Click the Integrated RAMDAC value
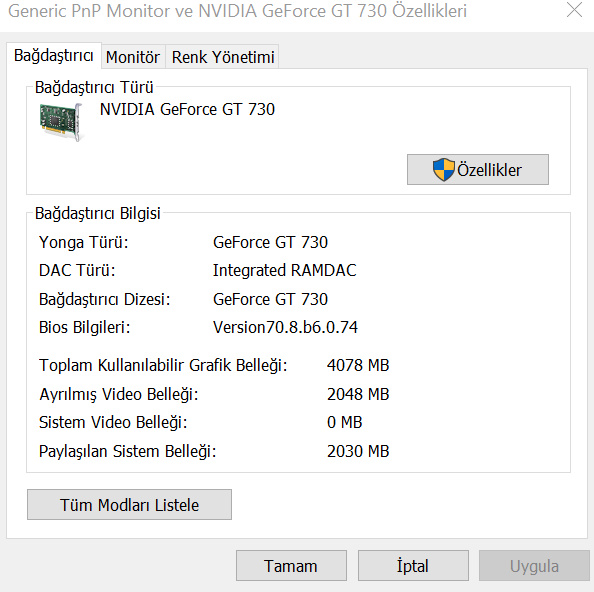This screenshot has height=592, width=594. click(284, 270)
